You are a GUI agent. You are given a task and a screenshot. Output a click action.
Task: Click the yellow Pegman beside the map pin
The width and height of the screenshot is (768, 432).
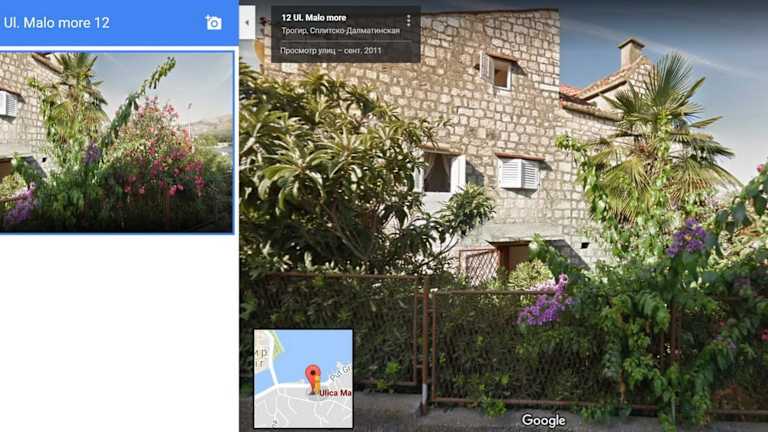[316, 386]
